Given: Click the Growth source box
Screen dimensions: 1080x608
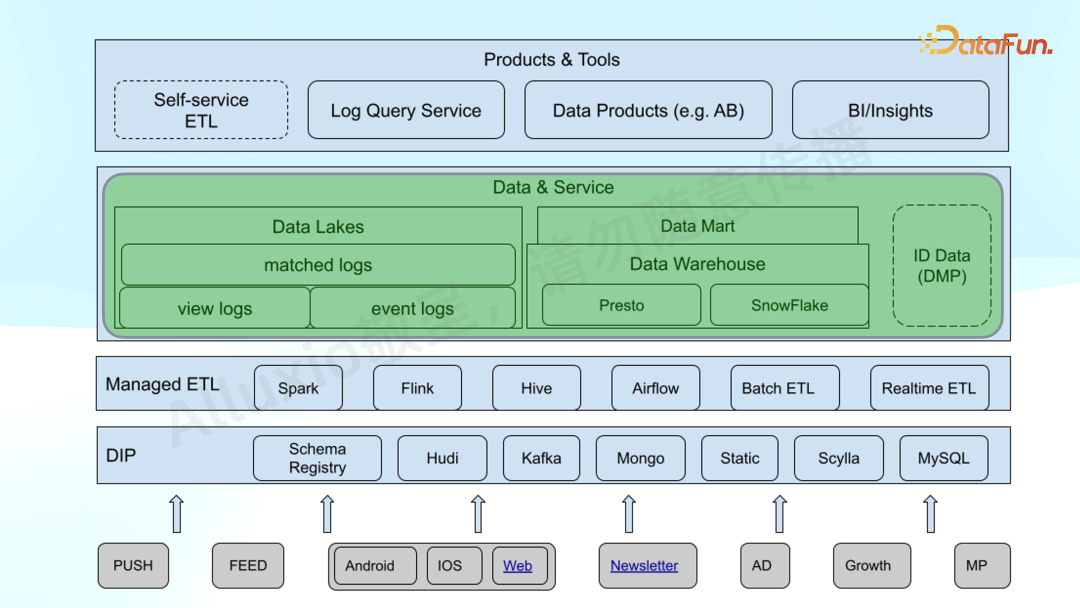Looking at the screenshot, I should [868, 566].
